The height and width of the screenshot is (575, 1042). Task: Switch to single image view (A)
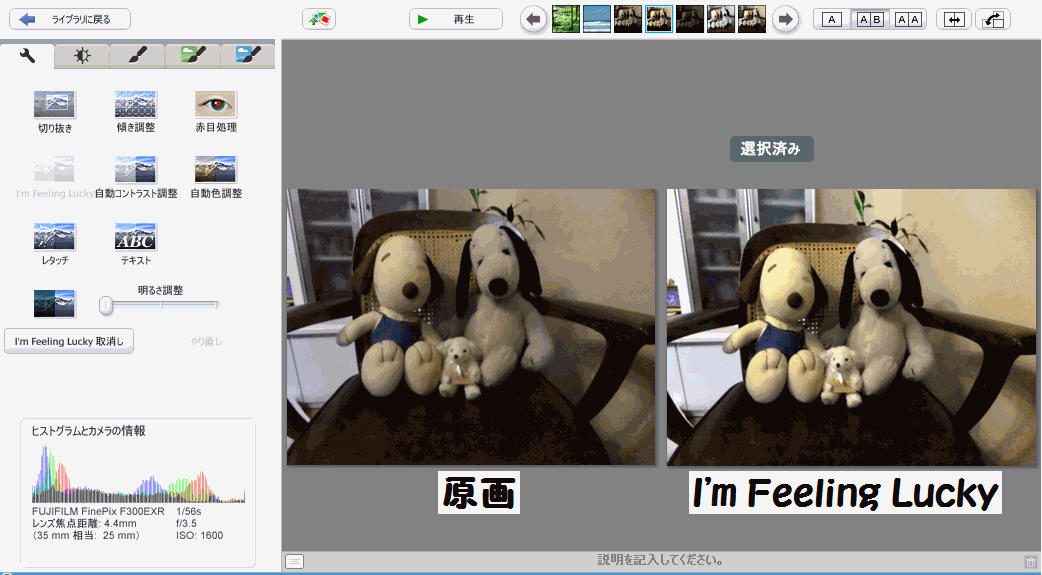tap(832, 19)
